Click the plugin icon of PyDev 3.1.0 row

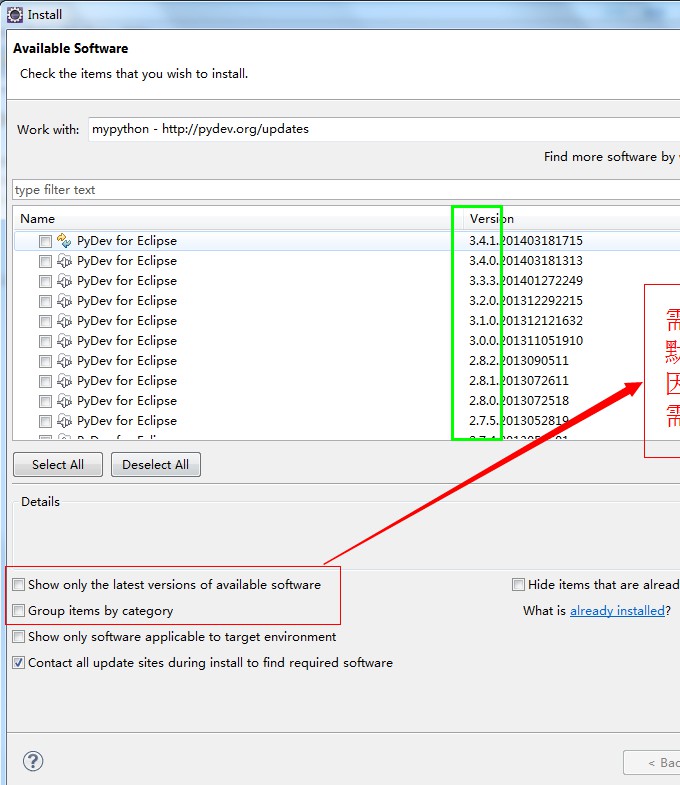click(64, 321)
